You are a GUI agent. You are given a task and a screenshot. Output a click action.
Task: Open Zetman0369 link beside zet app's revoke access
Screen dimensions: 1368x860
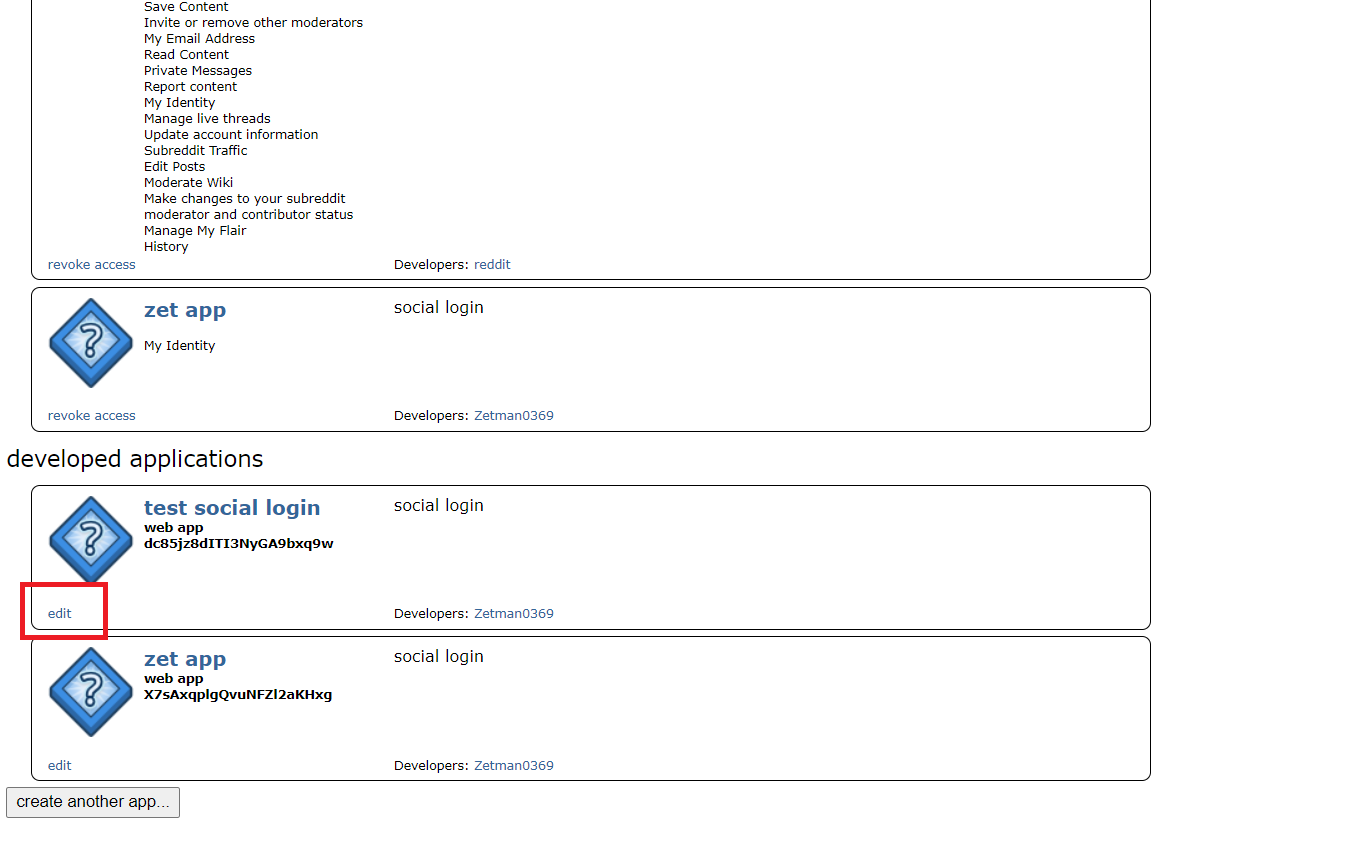pos(513,416)
